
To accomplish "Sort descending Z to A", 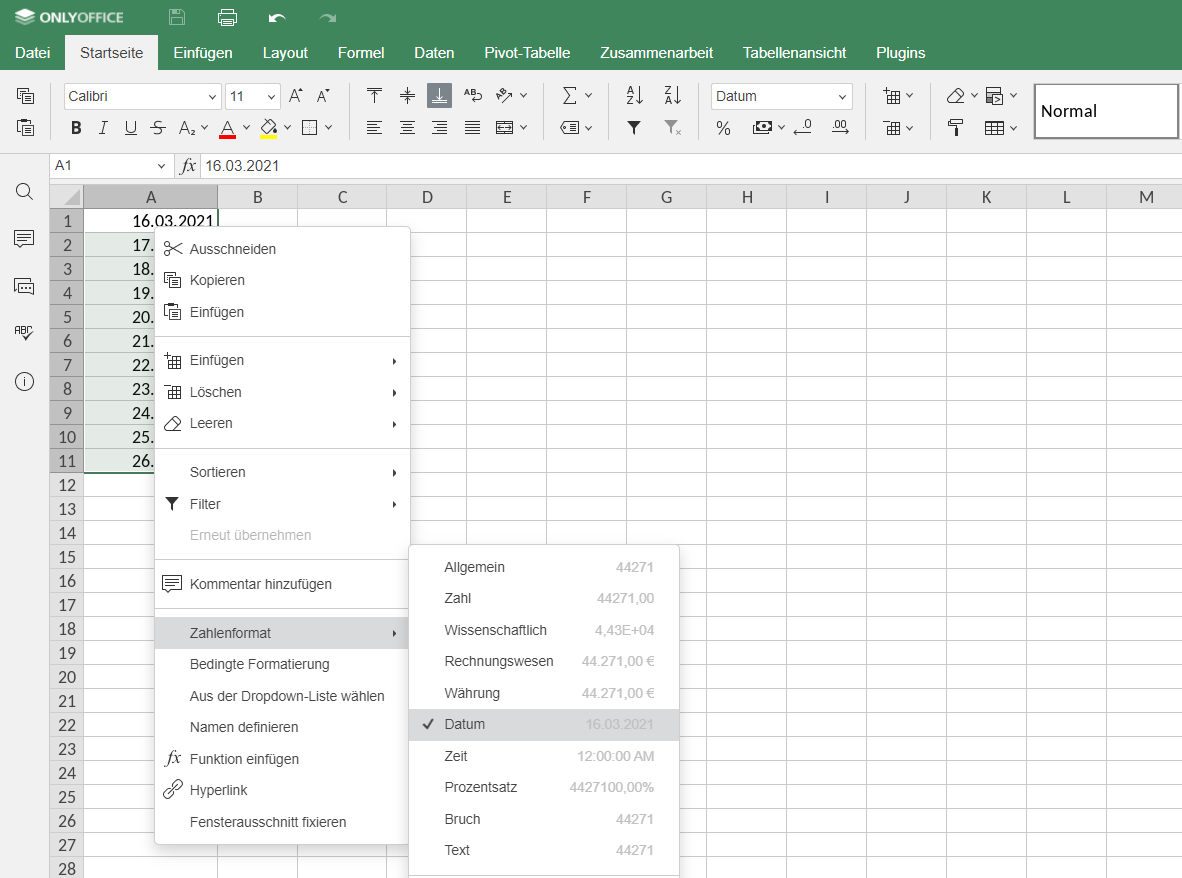I will (x=672, y=96).
